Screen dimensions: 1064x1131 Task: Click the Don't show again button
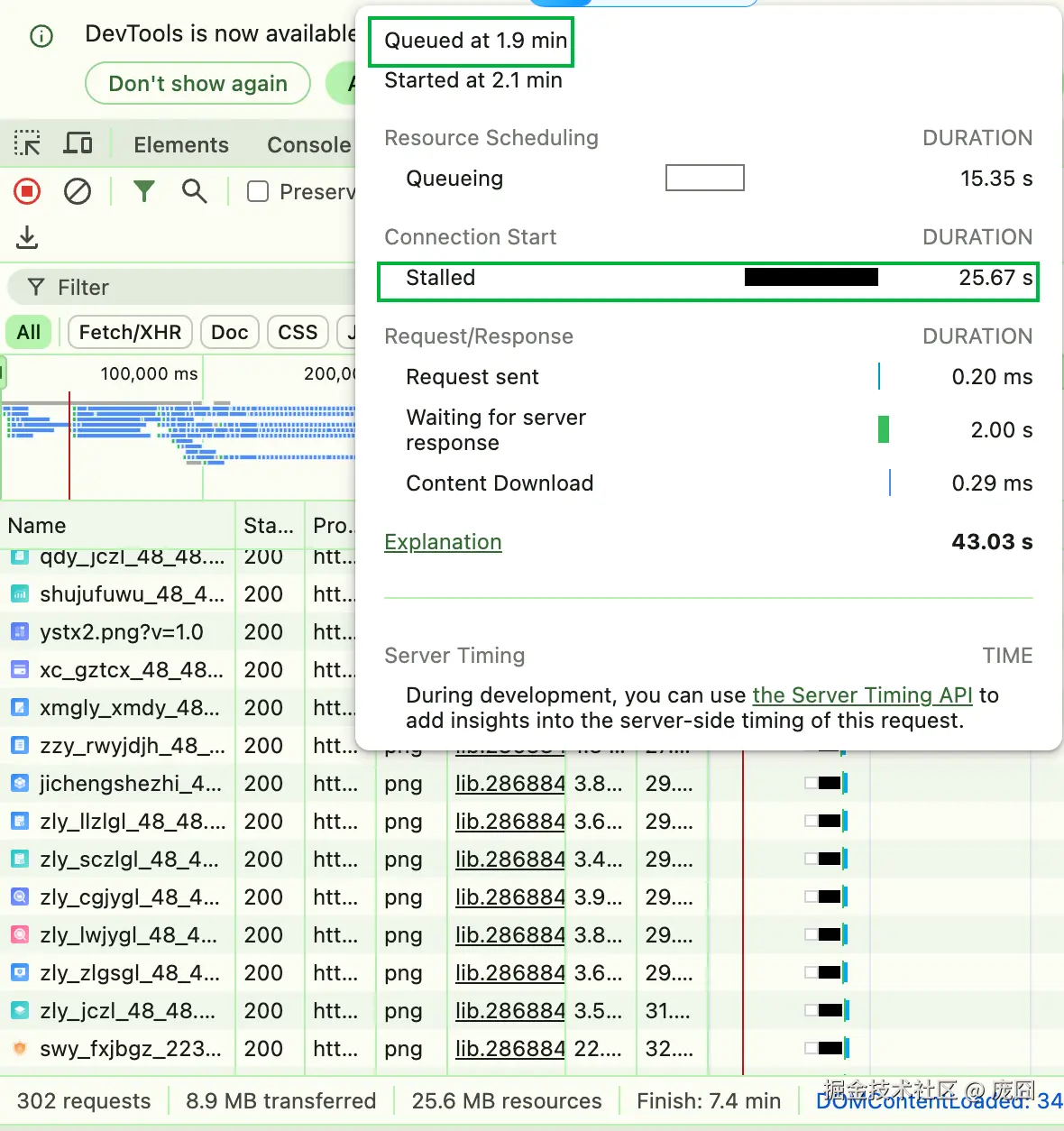[197, 84]
